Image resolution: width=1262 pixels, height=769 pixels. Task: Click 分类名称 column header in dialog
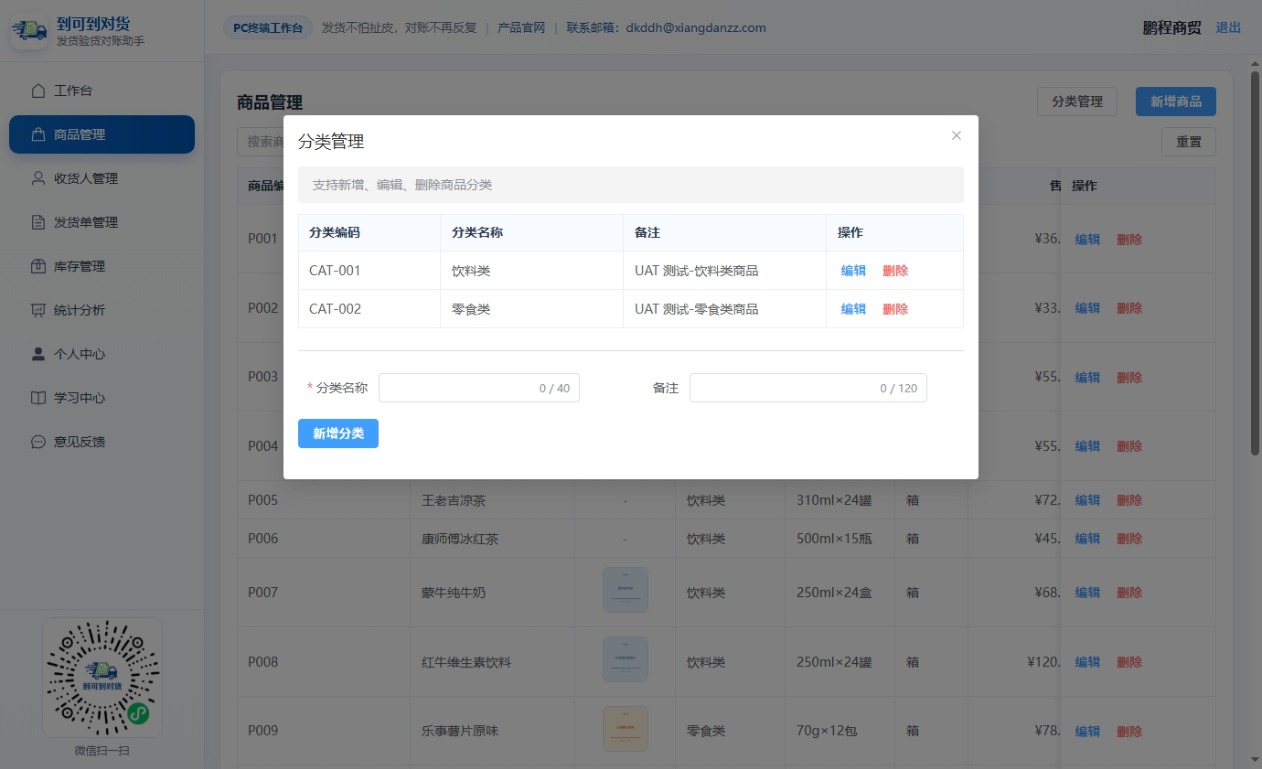pos(477,232)
